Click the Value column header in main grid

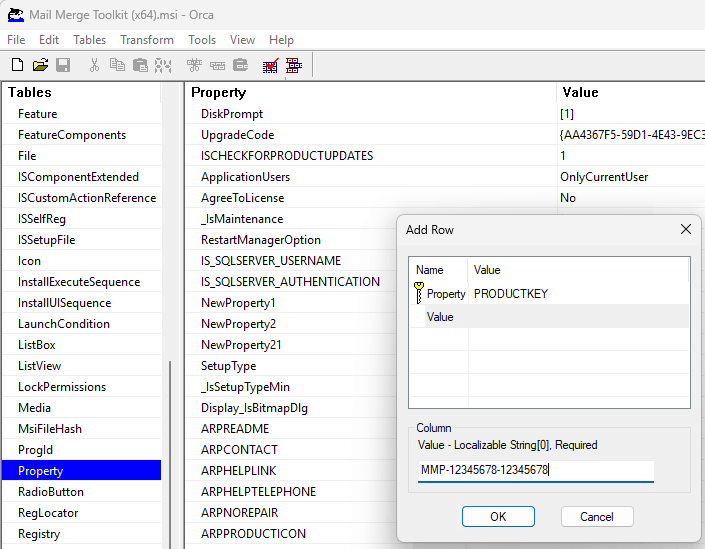coord(631,92)
